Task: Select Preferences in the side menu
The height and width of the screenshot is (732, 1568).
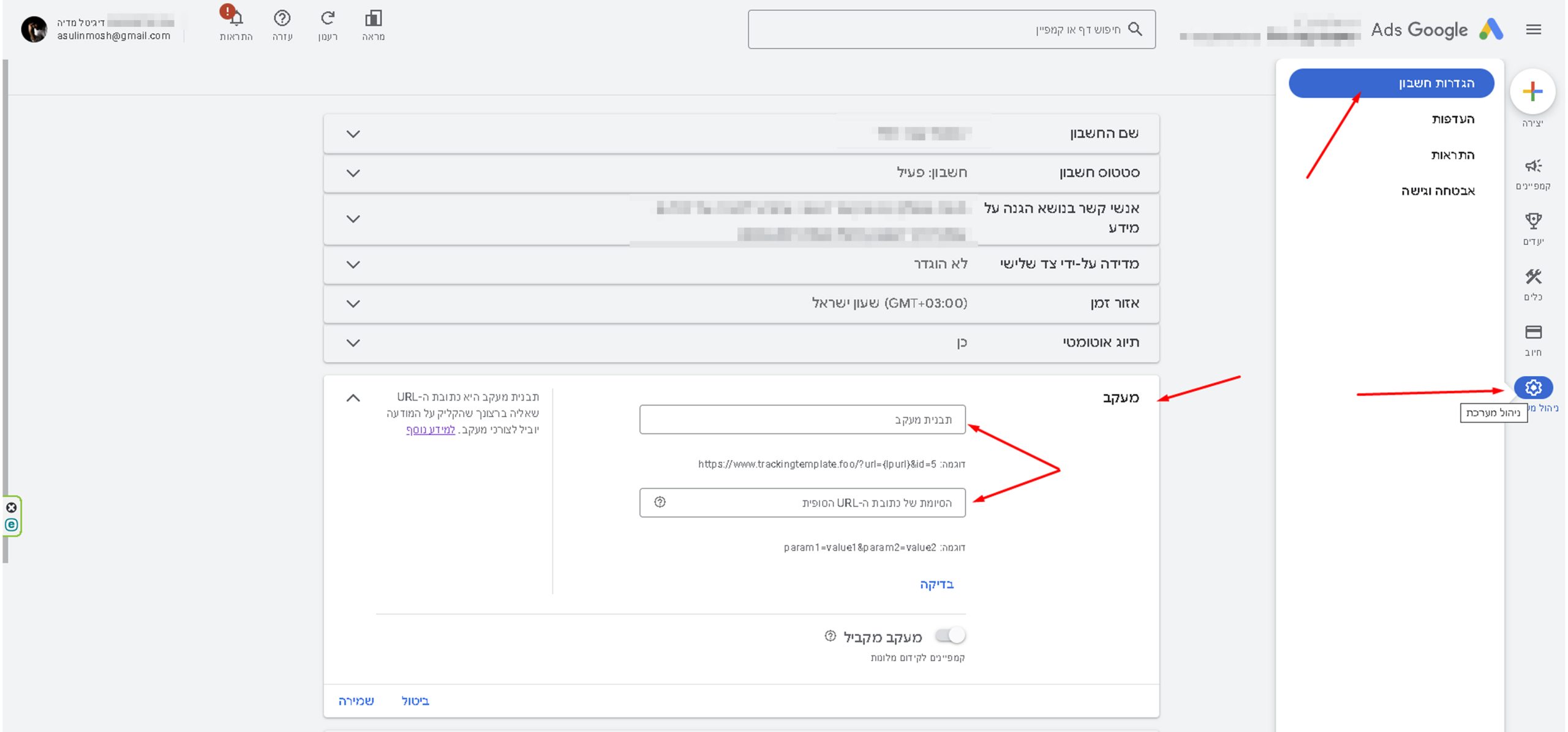Action: point(1453,119)
